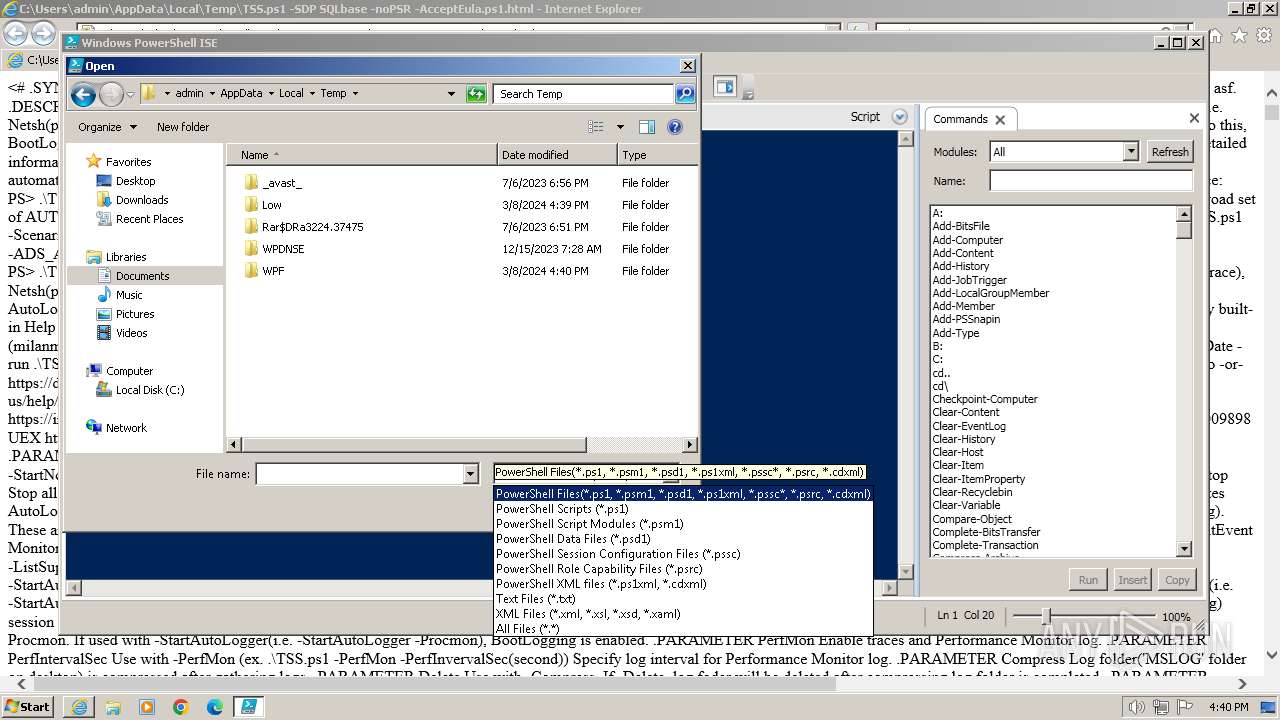Viewport: 1280px width, 720px height.
Task: Select Pictures library
Action: 135,314
